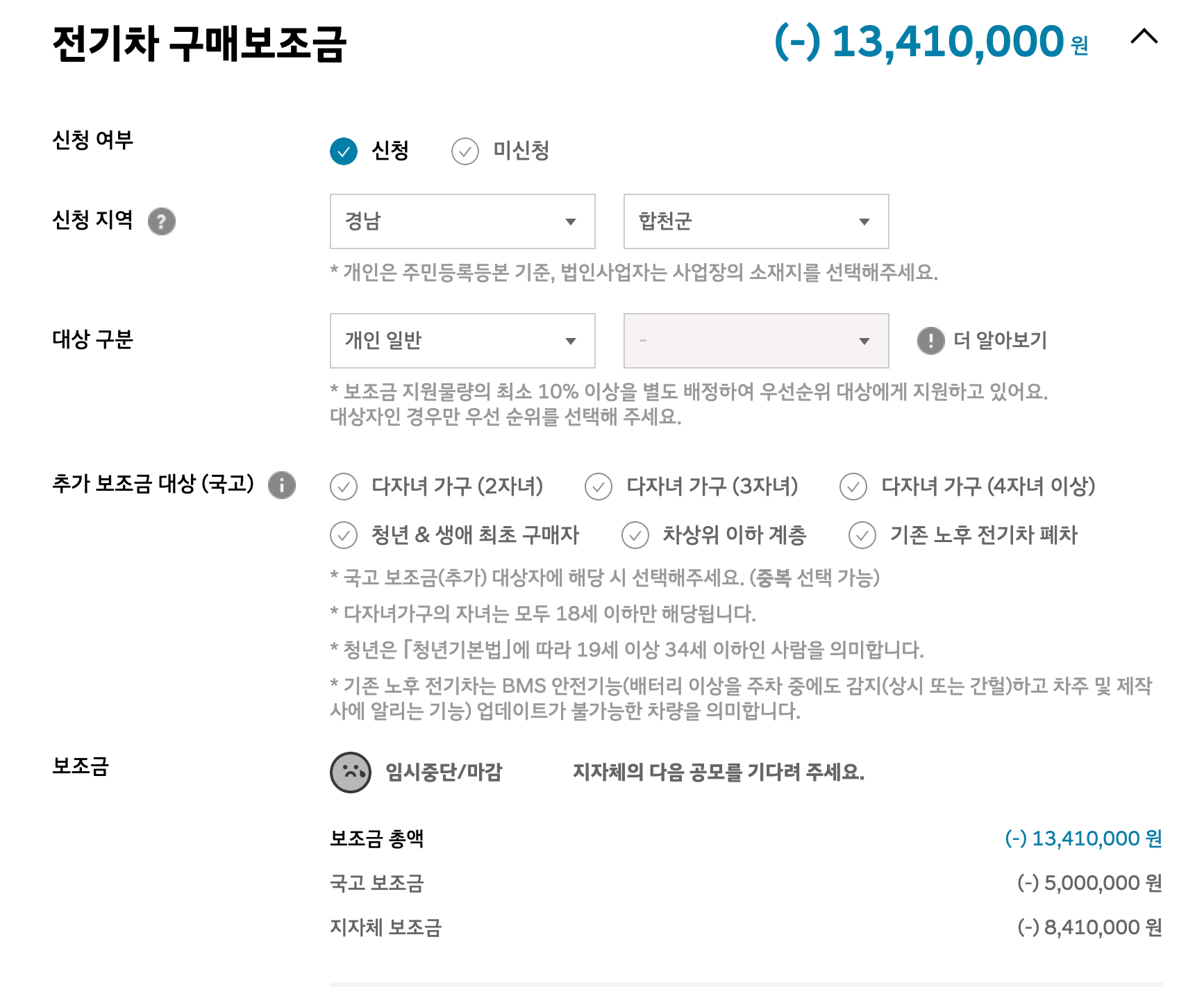Check 다자녀 가구 (2자녀) option
Image resolution: width=1204 pixels, height=987 pixels.
pos(342,487)
